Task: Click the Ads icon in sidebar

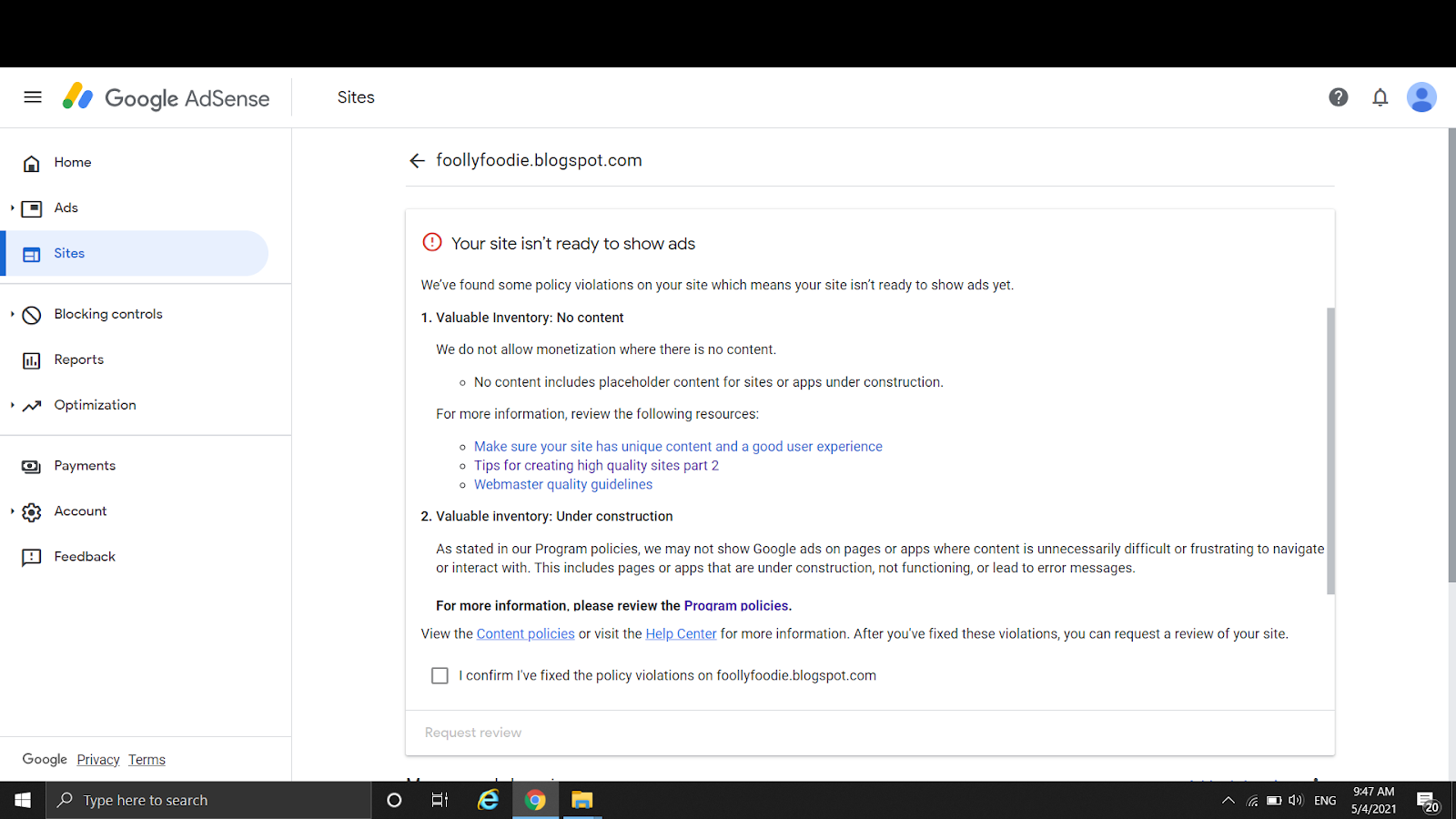Action: (x=32, y=208)
